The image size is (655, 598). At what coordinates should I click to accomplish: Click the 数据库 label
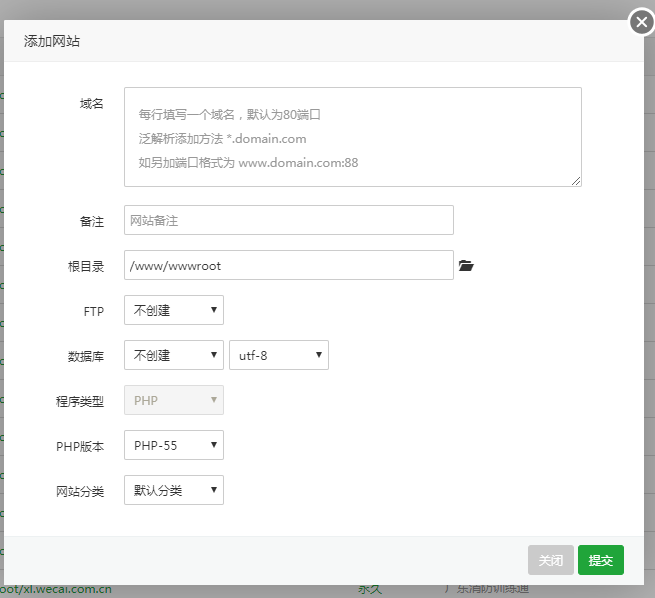(x=86, y=356)
